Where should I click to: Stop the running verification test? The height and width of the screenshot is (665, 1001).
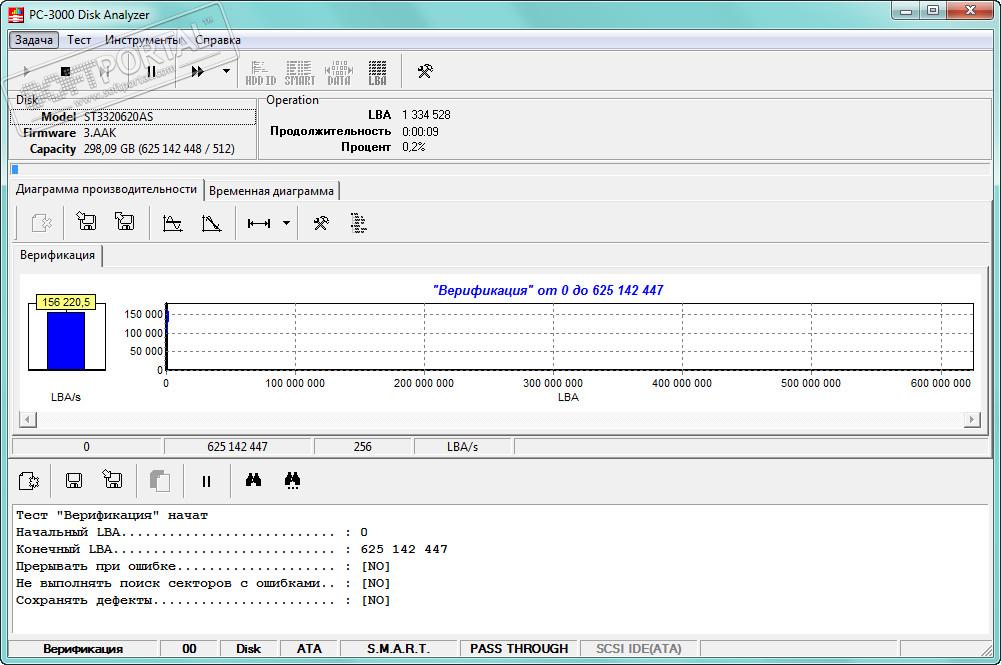(x=65, y=71)
